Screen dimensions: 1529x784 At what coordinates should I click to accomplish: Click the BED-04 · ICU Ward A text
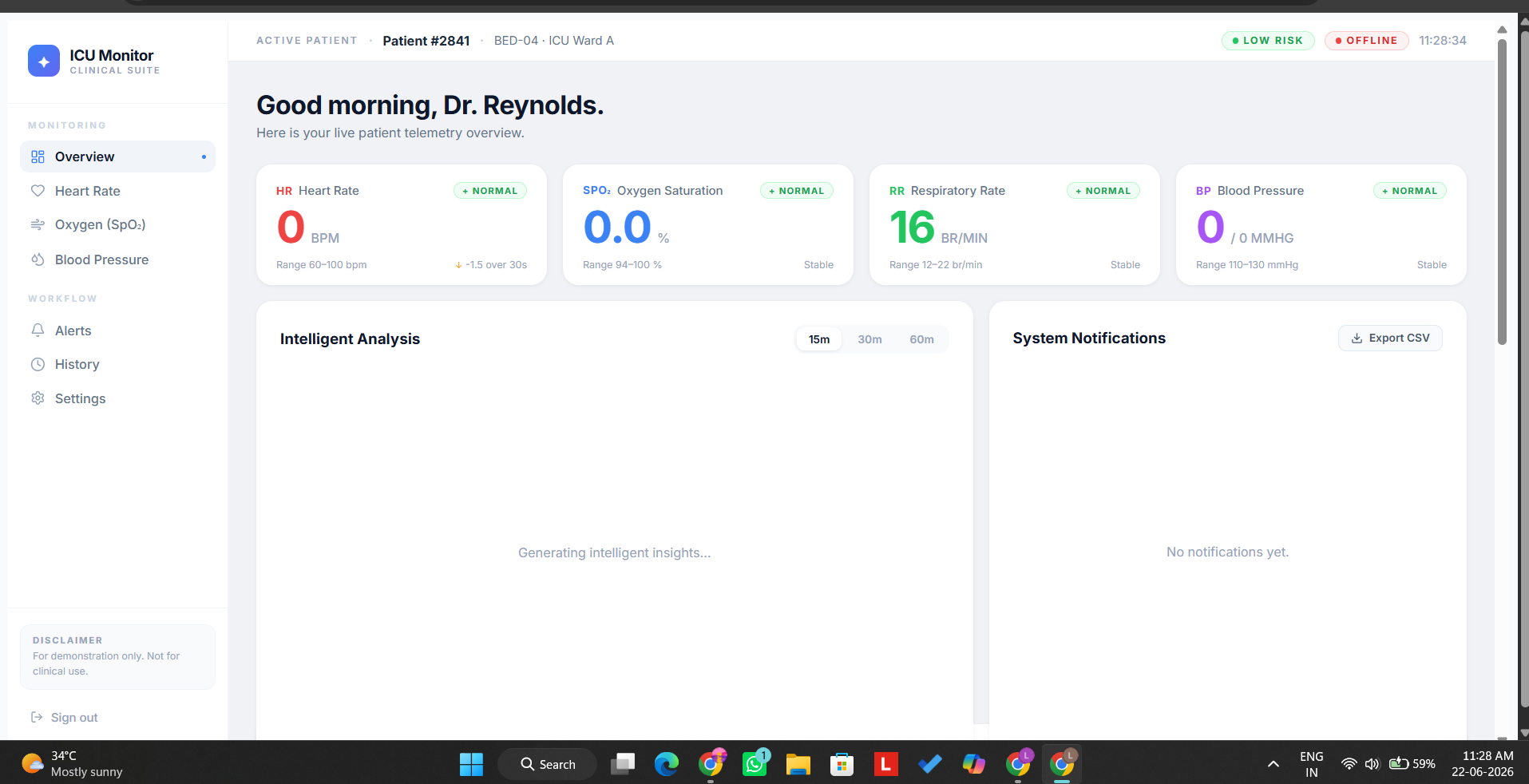pyautogui.click(x=554, y=41)
